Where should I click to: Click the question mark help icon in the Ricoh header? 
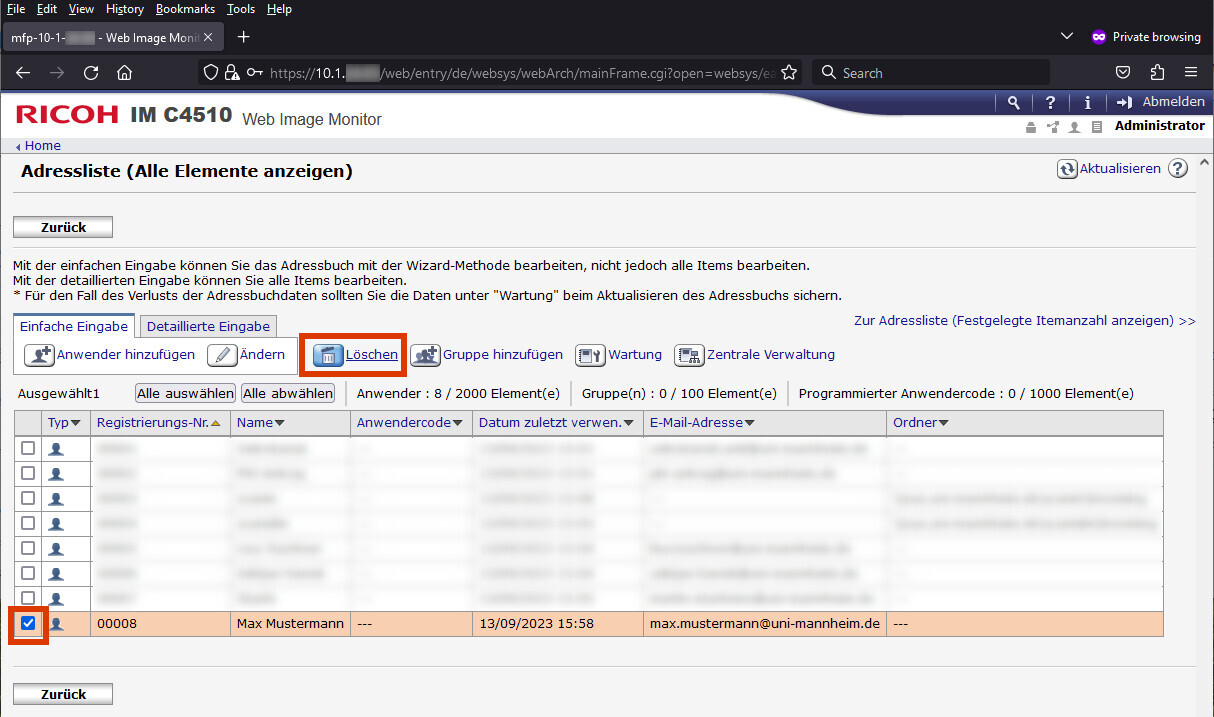[1050, 102]
